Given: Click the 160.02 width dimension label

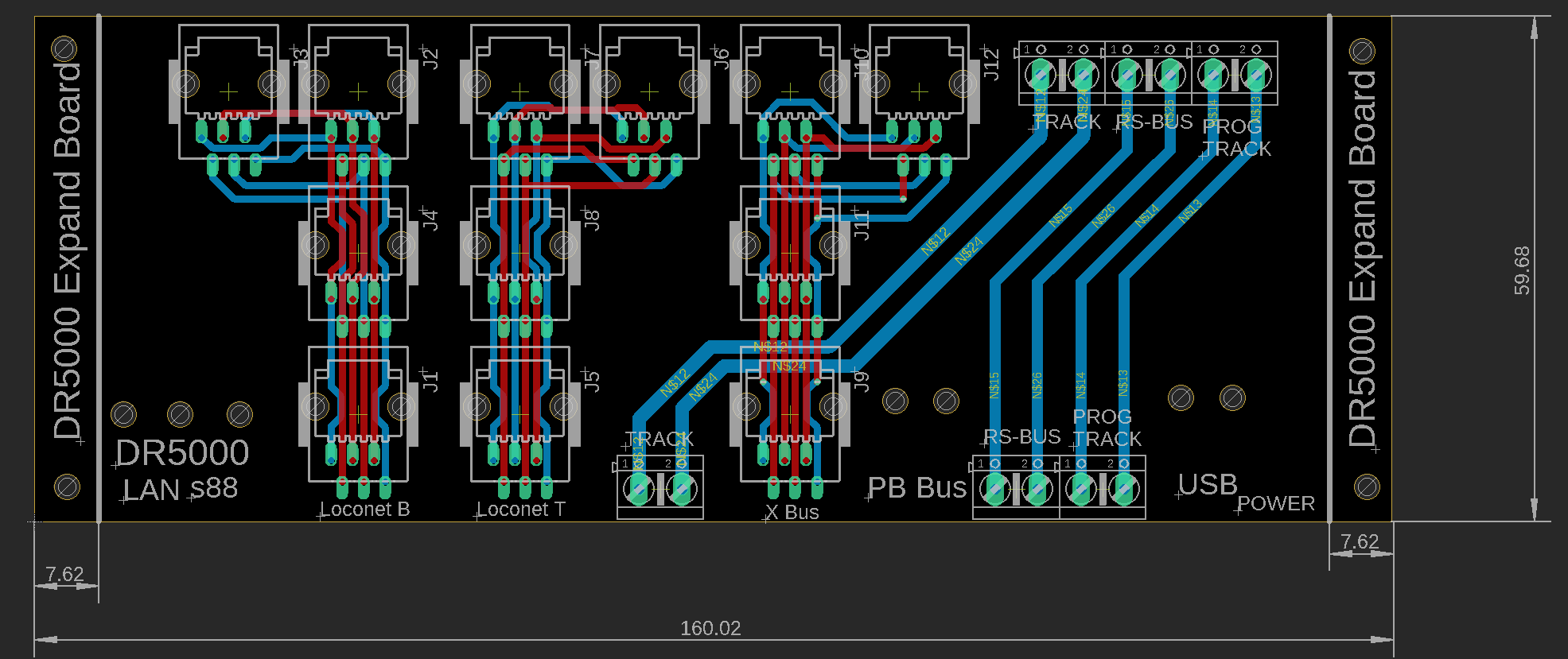Looking at the screenshot, I should (x=710, y=628).
